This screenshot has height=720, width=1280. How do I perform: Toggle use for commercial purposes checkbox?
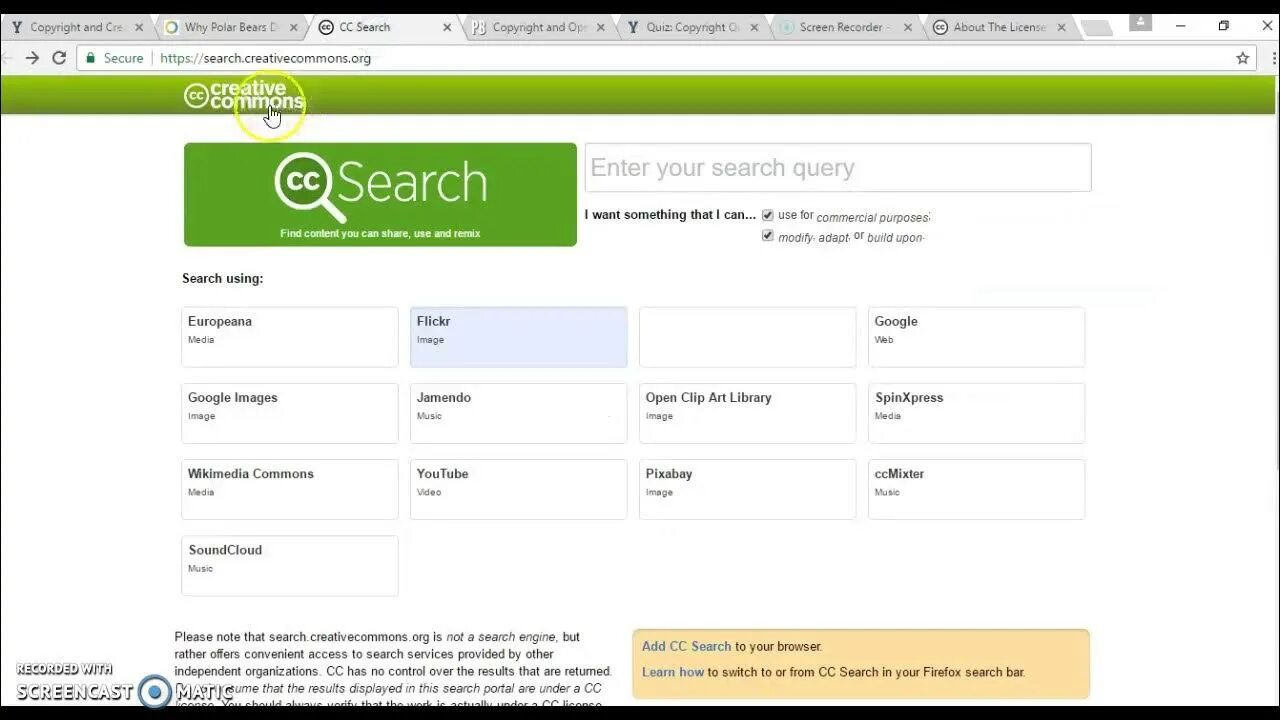click(768, 215)
